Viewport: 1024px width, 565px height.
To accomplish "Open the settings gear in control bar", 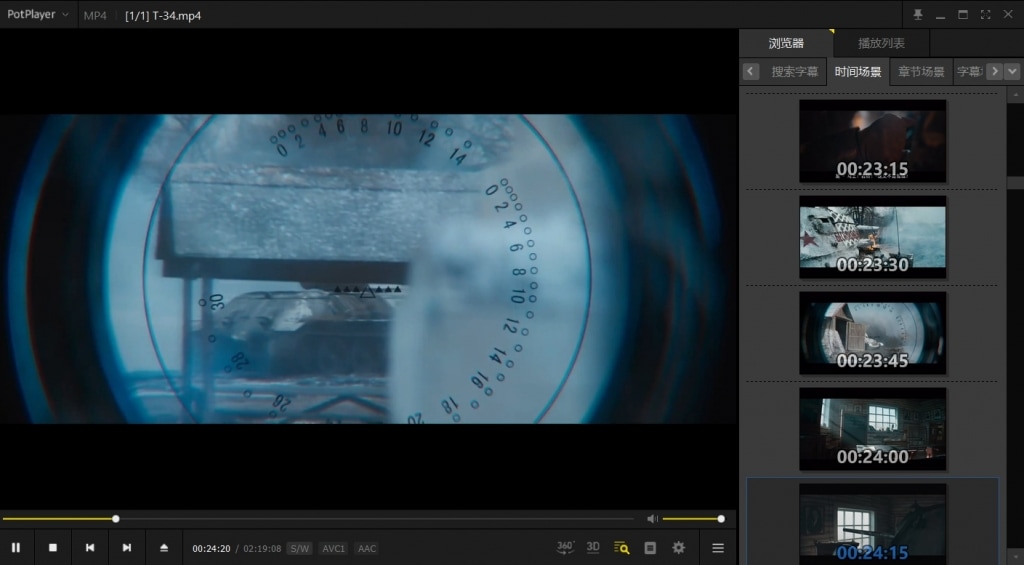I will pyautogui.click(x=679, y=548).
